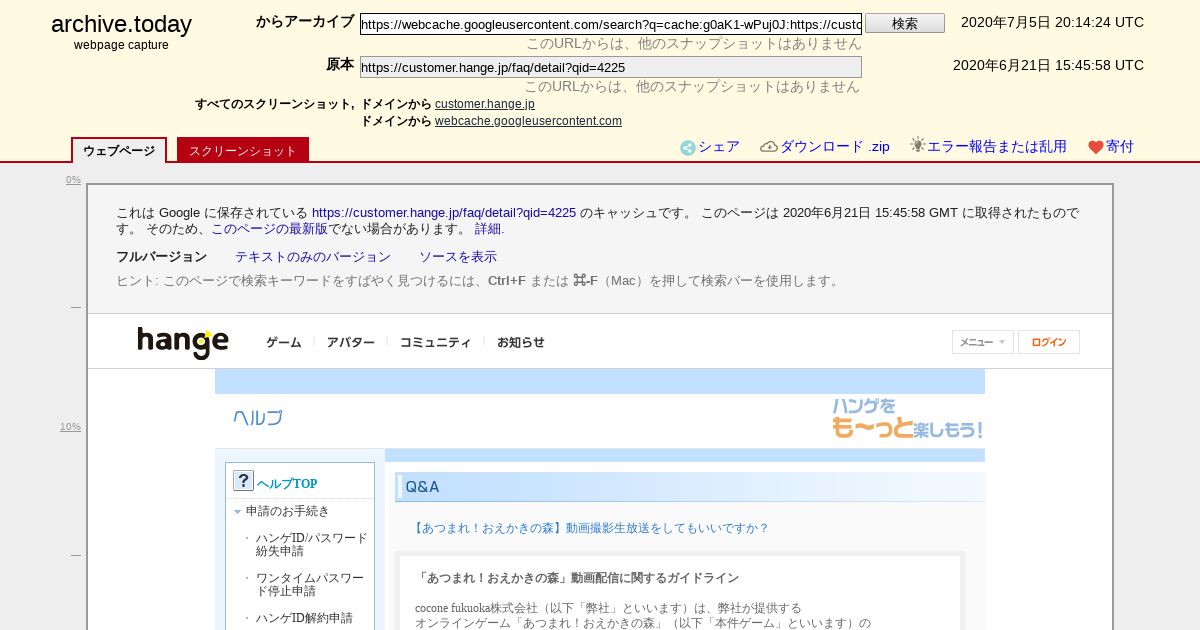This screenshot has height=630, width=1200.
Task: Switch to the ウェブページ tab
Action: [119, 150]
